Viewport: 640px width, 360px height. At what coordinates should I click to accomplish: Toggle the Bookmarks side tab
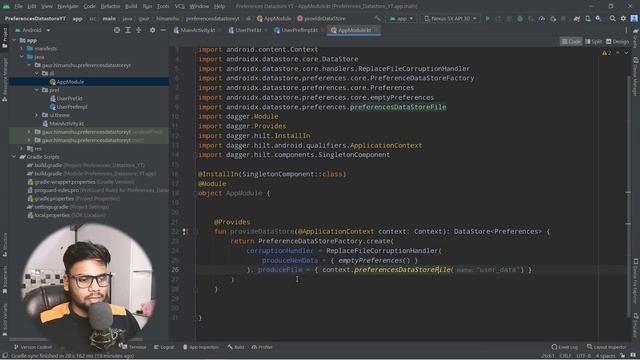[x=5, y=280]
